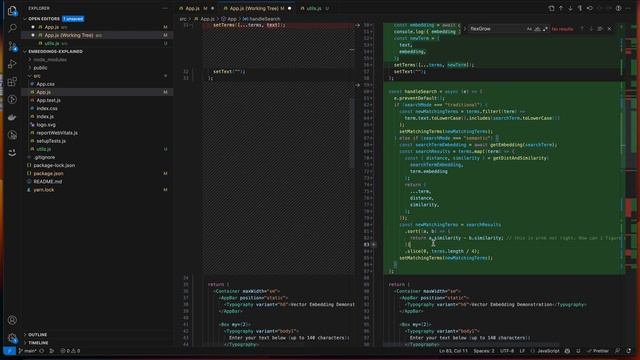
Task: Open the Source Control view
Action: click(12, 46)
